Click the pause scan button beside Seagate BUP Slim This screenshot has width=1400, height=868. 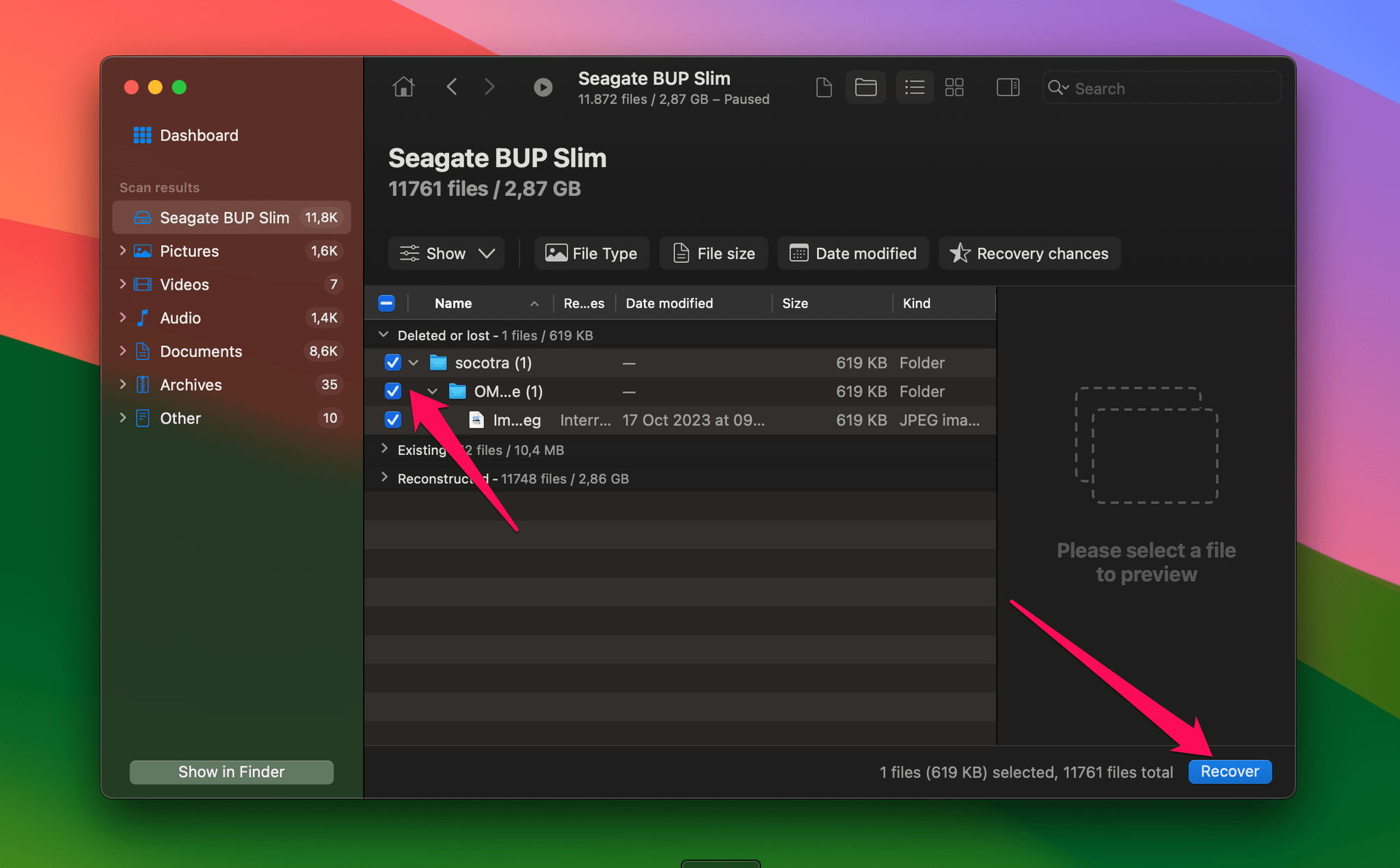(x=542, y=87)
